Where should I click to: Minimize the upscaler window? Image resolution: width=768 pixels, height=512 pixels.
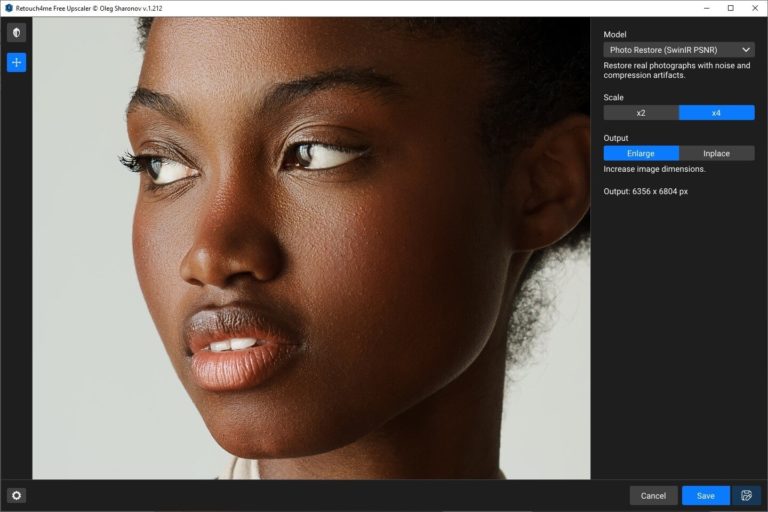pos(707,8)
